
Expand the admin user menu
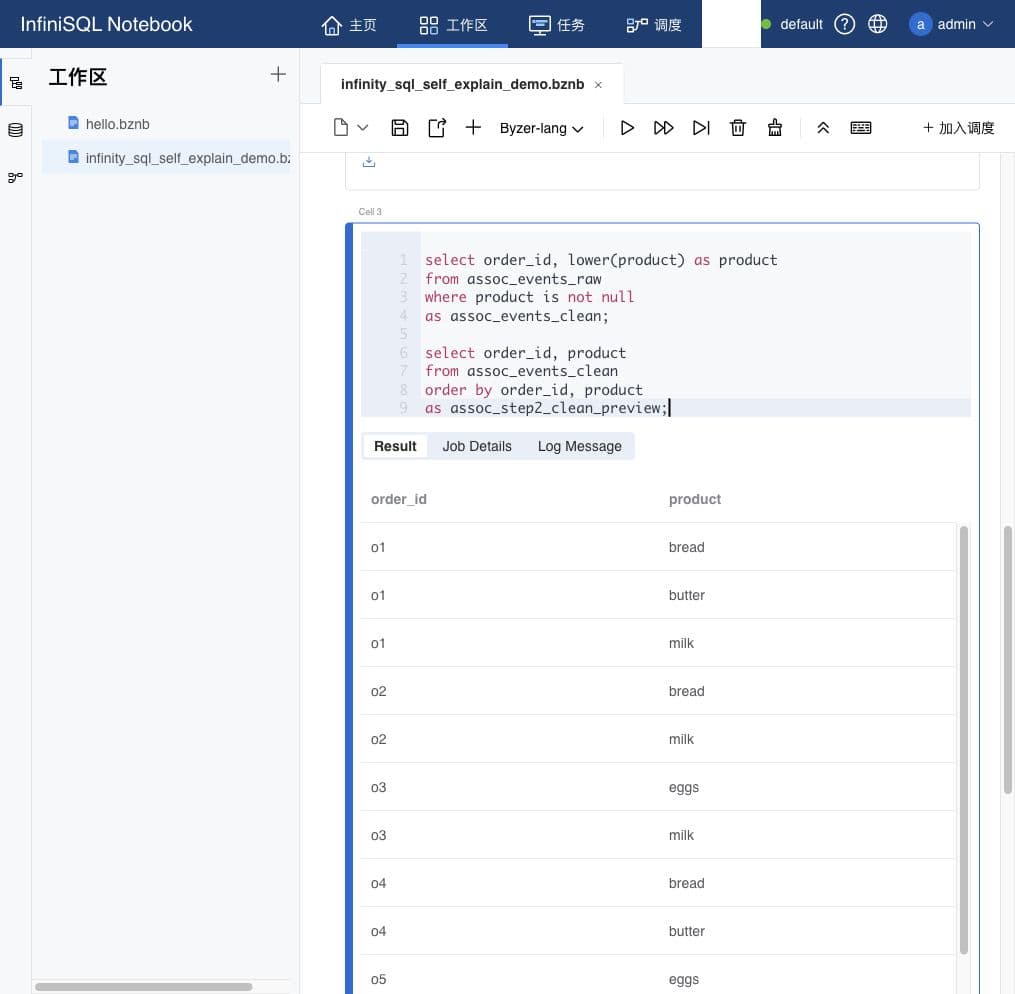click(951, 25)
